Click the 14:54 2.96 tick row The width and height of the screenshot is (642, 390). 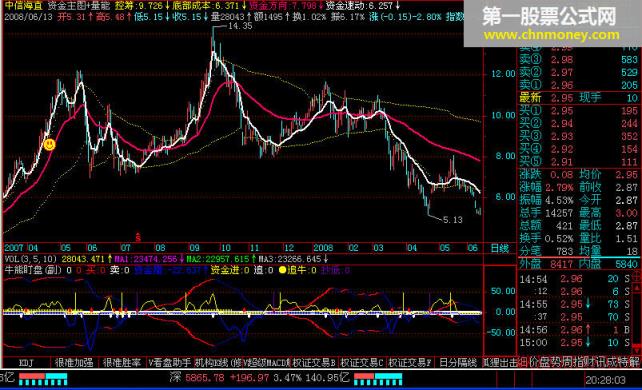point(575,279)
